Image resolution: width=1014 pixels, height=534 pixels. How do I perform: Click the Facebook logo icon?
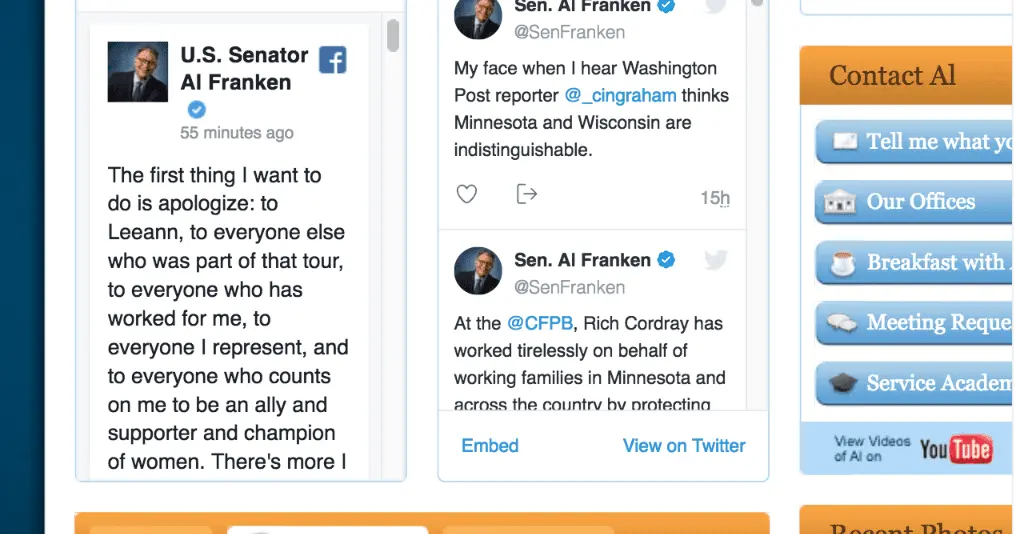(x=332, y=60)
